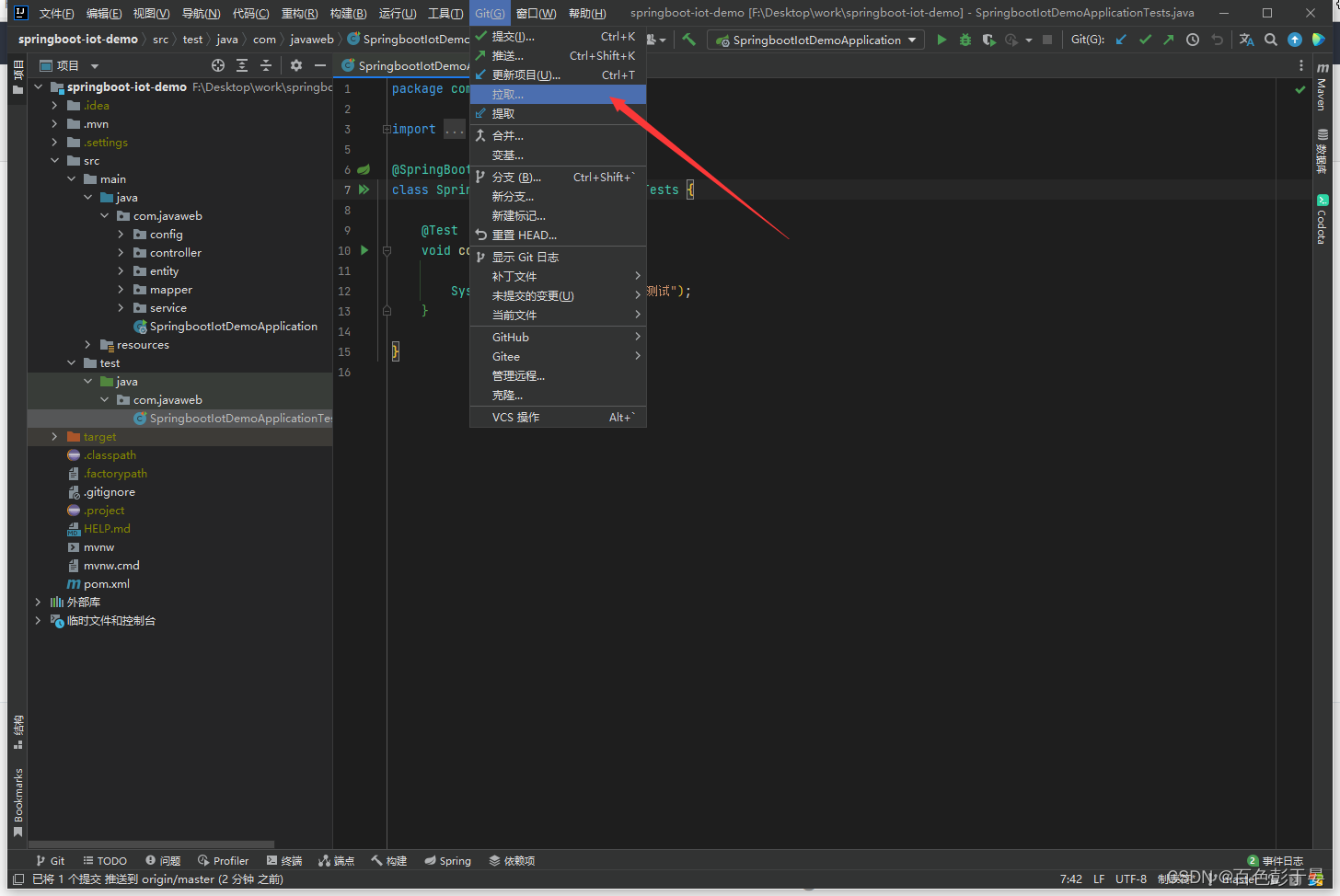The image size is (1340, 896).
Task: Open the Maven tool window
Action: (1323, 86)
